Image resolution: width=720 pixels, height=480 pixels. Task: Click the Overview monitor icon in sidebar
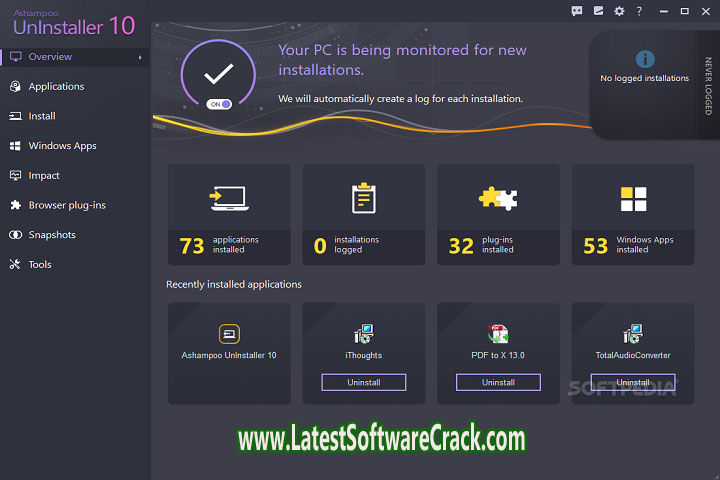coord(16,56)
